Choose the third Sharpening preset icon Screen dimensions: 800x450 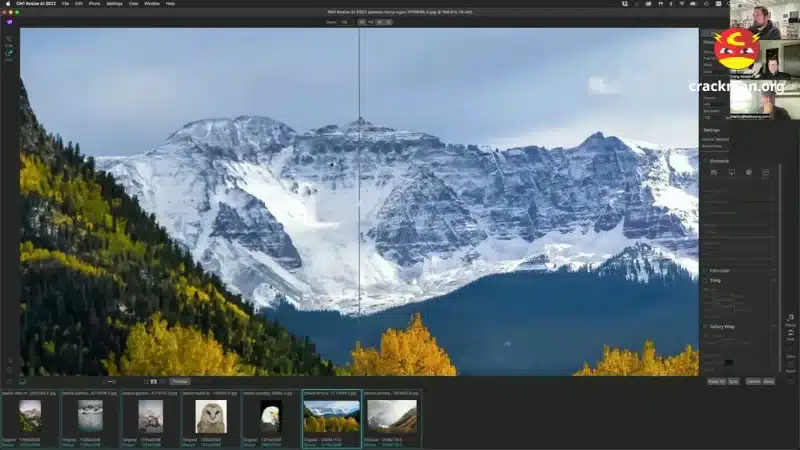click(x=748, y=172)
